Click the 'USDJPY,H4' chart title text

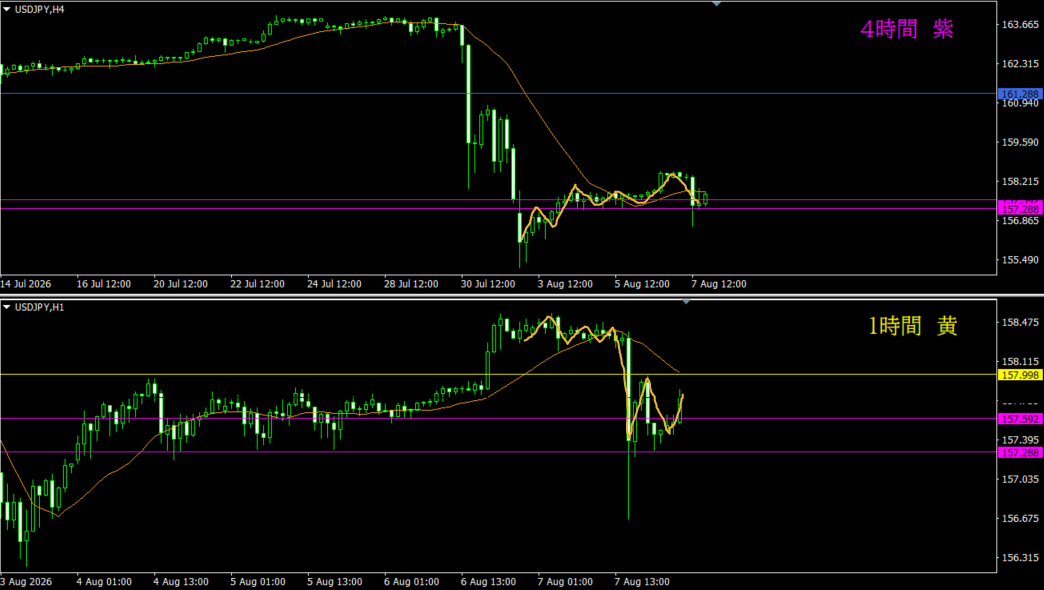point(39,9)
